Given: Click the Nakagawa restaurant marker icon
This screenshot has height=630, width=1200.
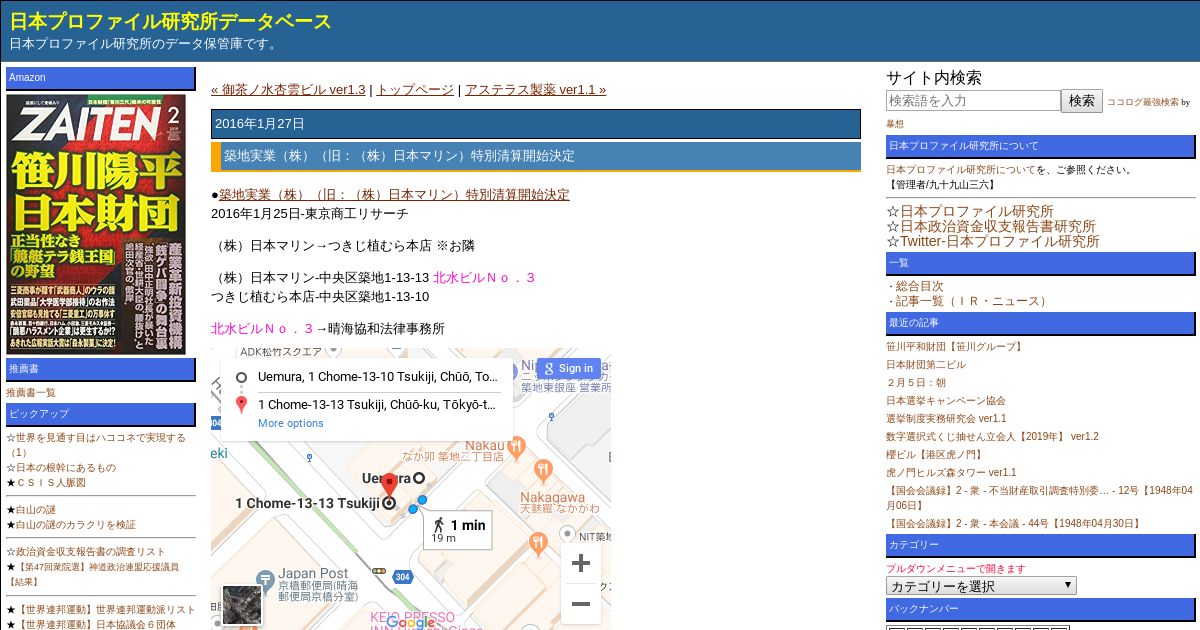Looking at the screenshot, I should (544, 469).
